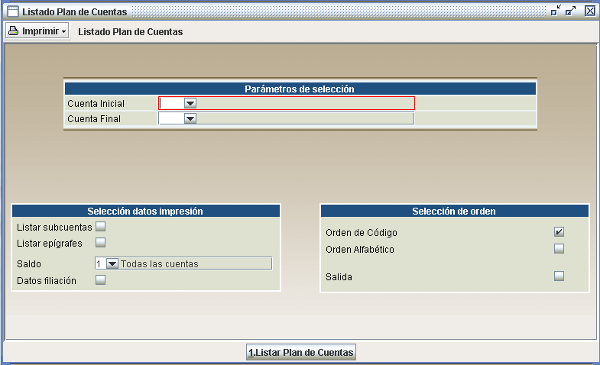Screen dimensions: 600x365
Task: Click the minimize window icon
Action: [556, 10]
